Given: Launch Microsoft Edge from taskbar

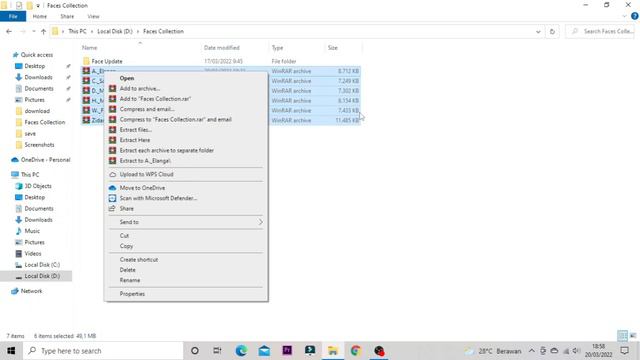Looking at the screenshot, I should pos(241,351).
